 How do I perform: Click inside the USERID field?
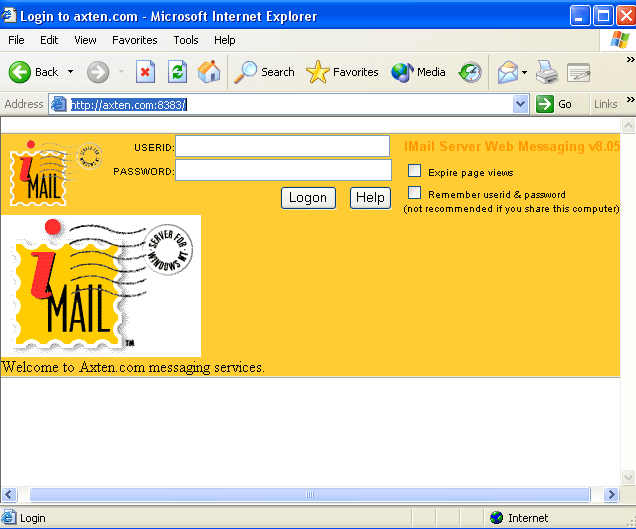pos(282,146)
